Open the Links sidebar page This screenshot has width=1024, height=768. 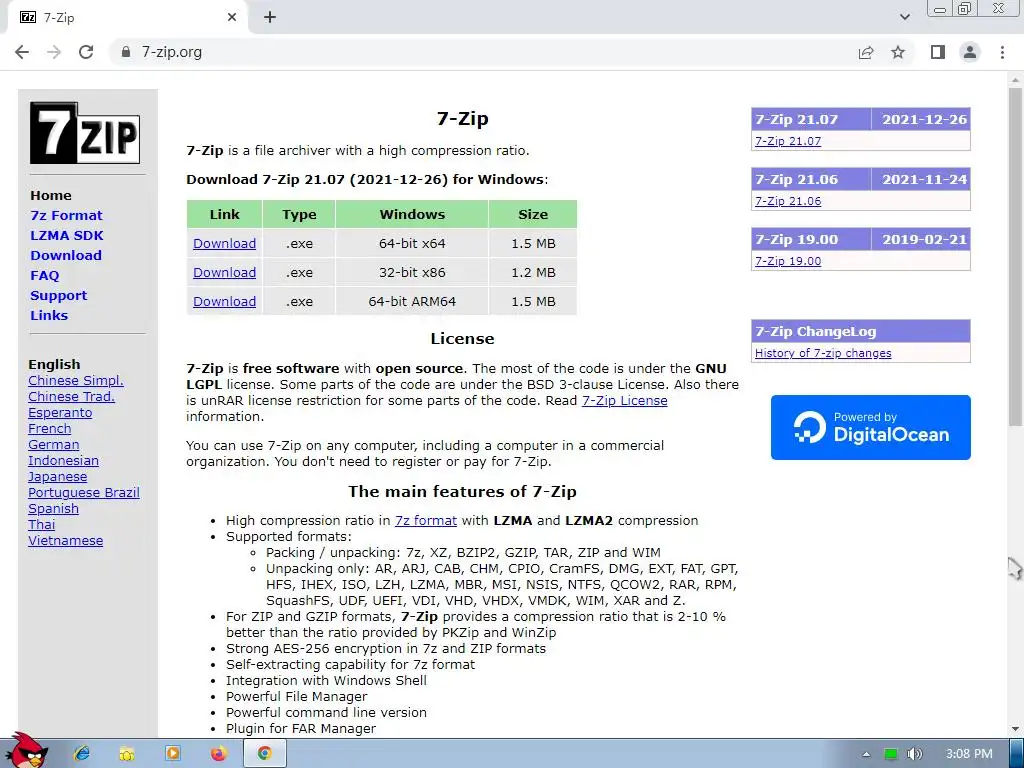click(49, 315)
